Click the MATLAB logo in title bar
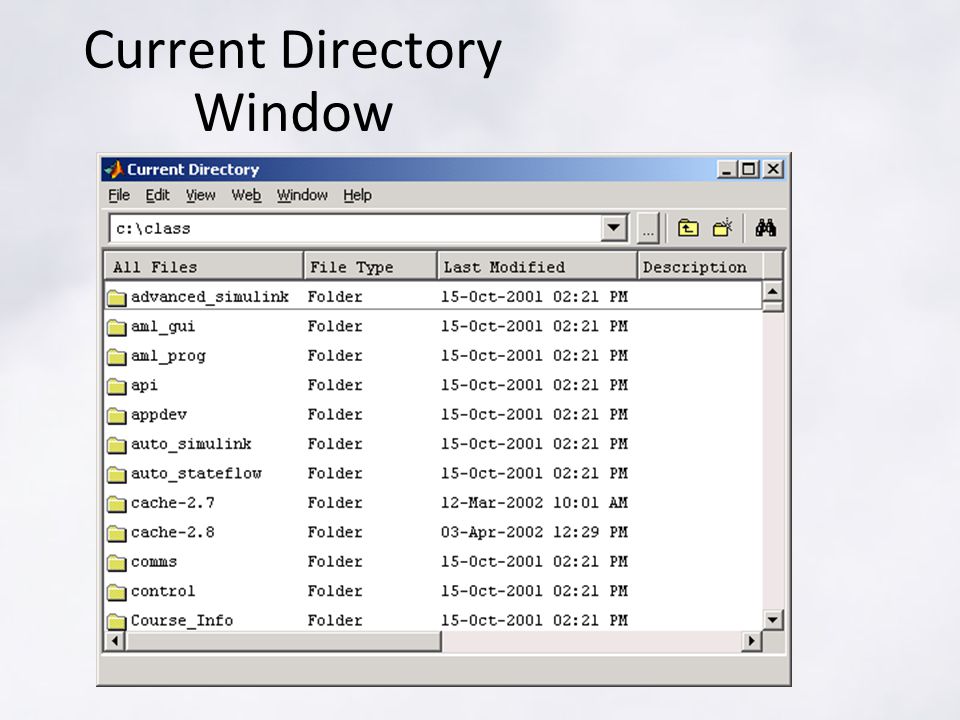Image resolution: width=960 pixels, height=720 pixels. tap(114, 169)
